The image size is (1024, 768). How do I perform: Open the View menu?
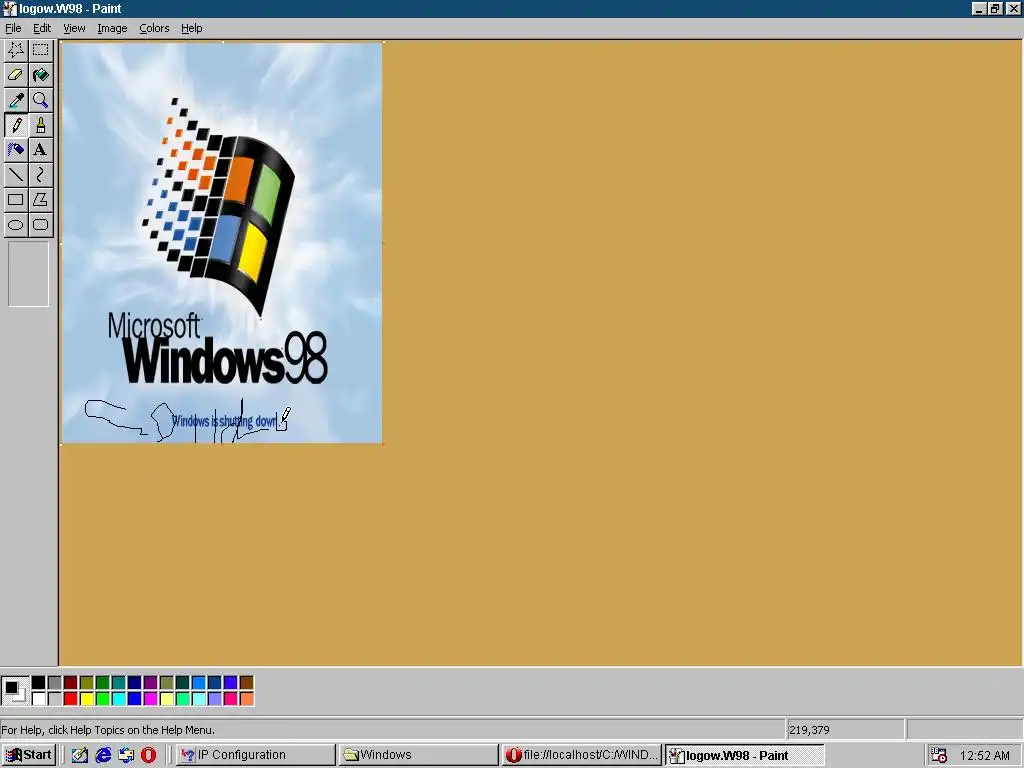tap(74, 28)
